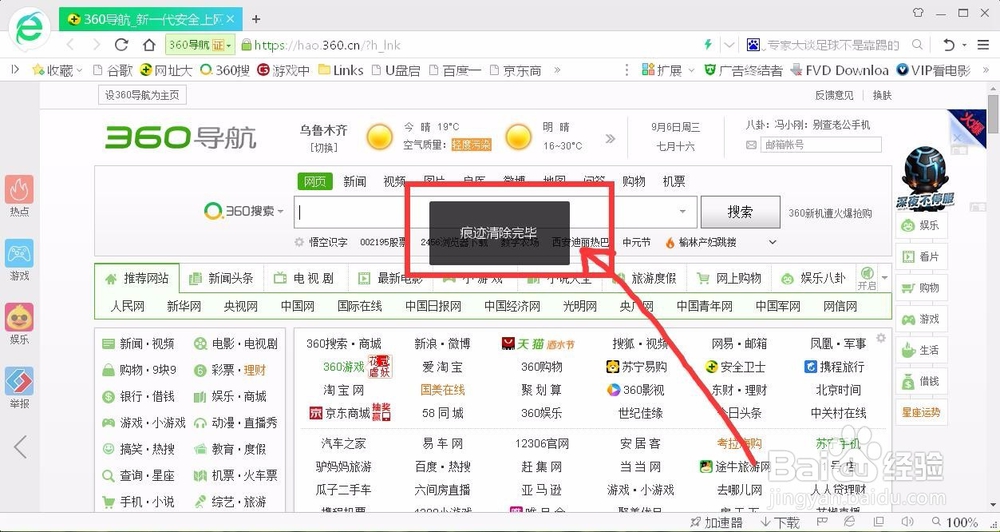Select the 网页 search tab

click(x=315, y=182)
